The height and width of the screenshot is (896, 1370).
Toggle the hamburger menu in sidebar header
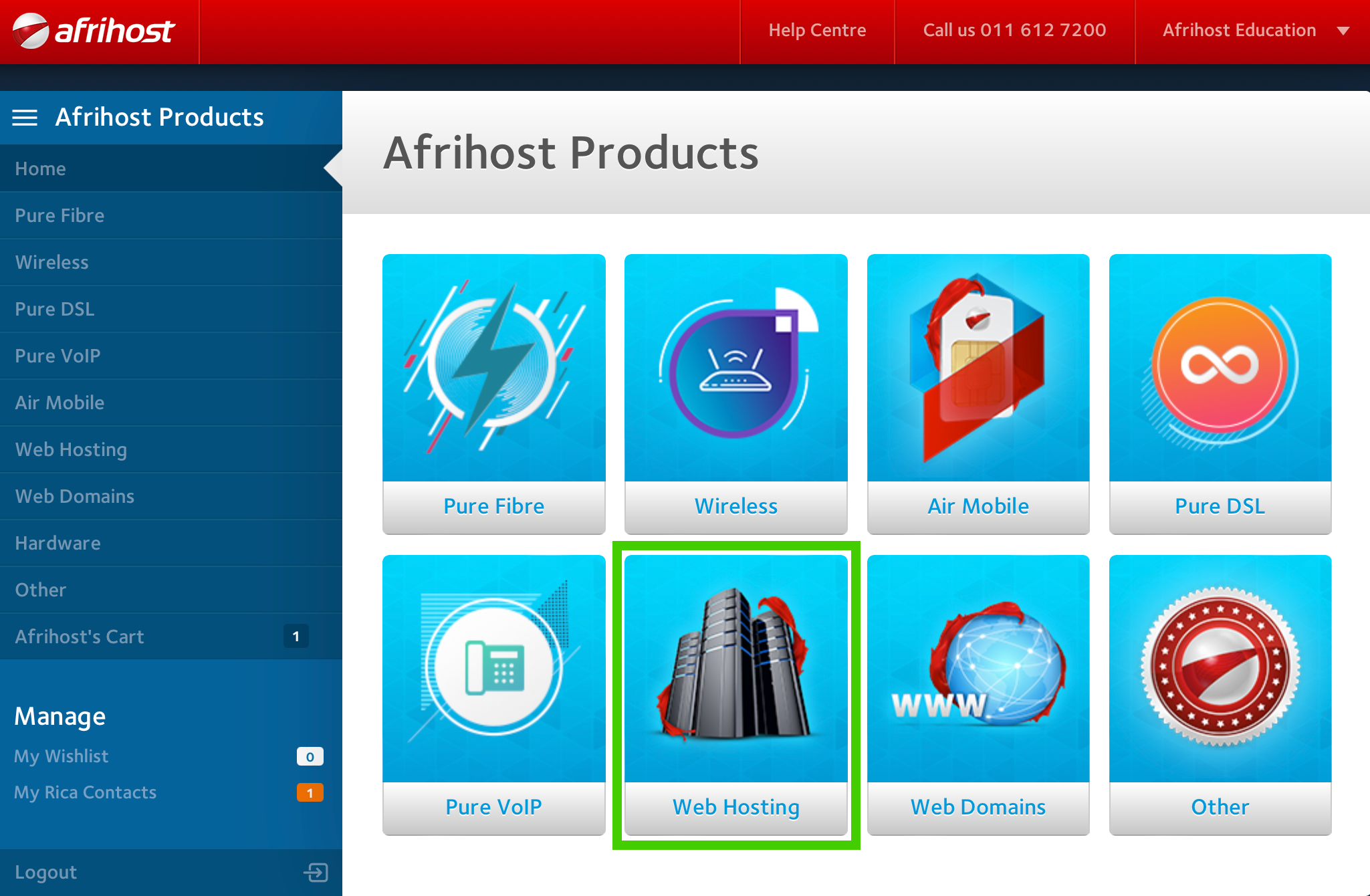pyautogui.click(x=25, y=118)
